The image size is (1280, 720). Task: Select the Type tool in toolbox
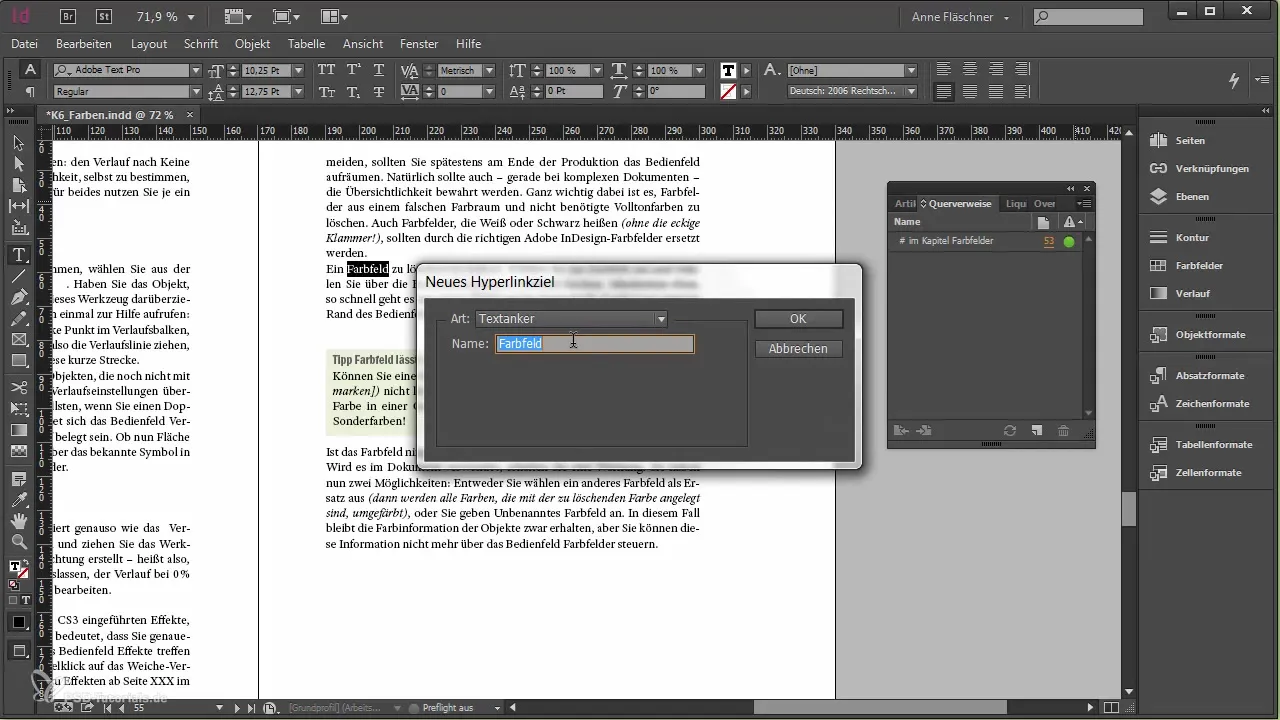point(18,255)
